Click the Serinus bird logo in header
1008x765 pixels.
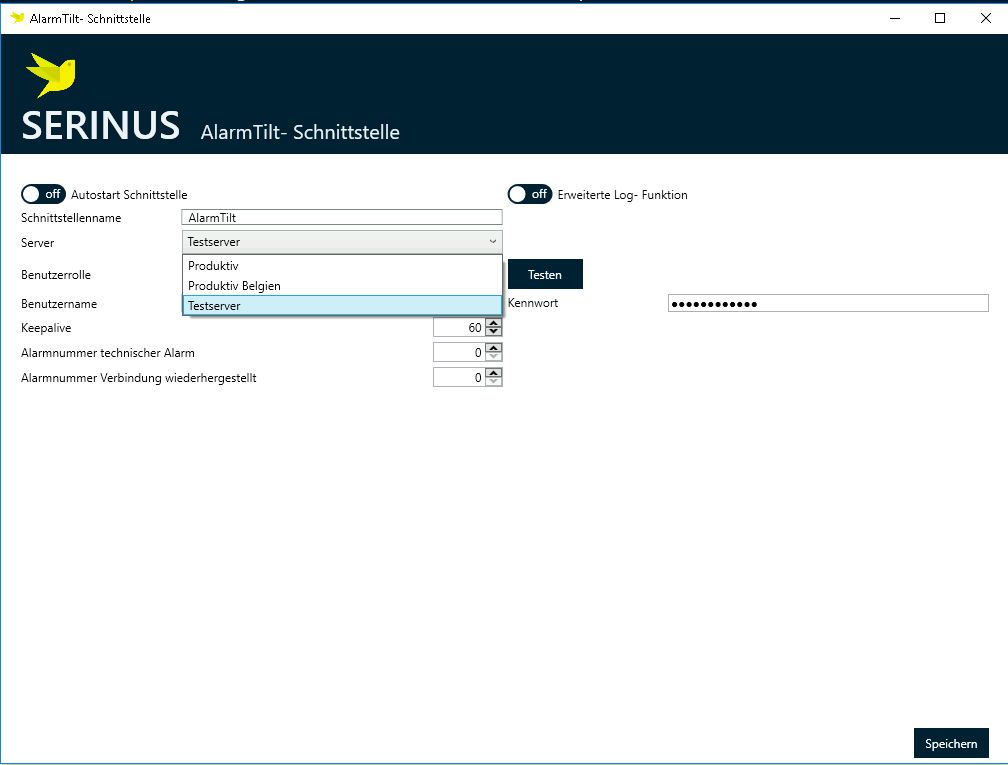pyautogui.click(x=51, y=75)
